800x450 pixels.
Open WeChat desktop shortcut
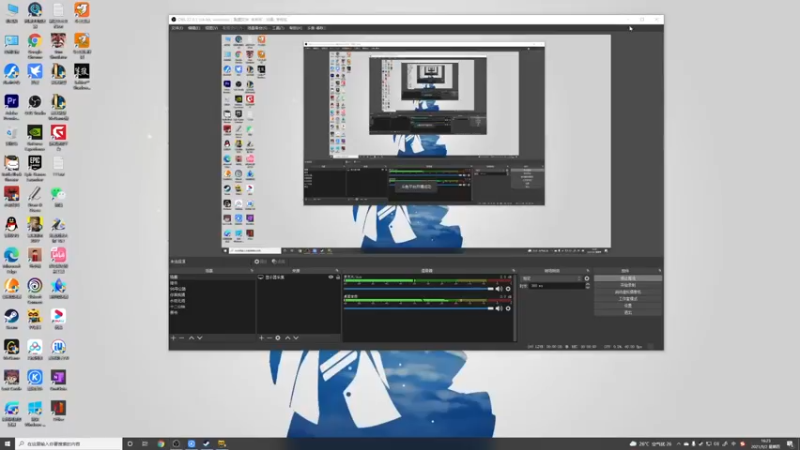click(x=58, y=197)
